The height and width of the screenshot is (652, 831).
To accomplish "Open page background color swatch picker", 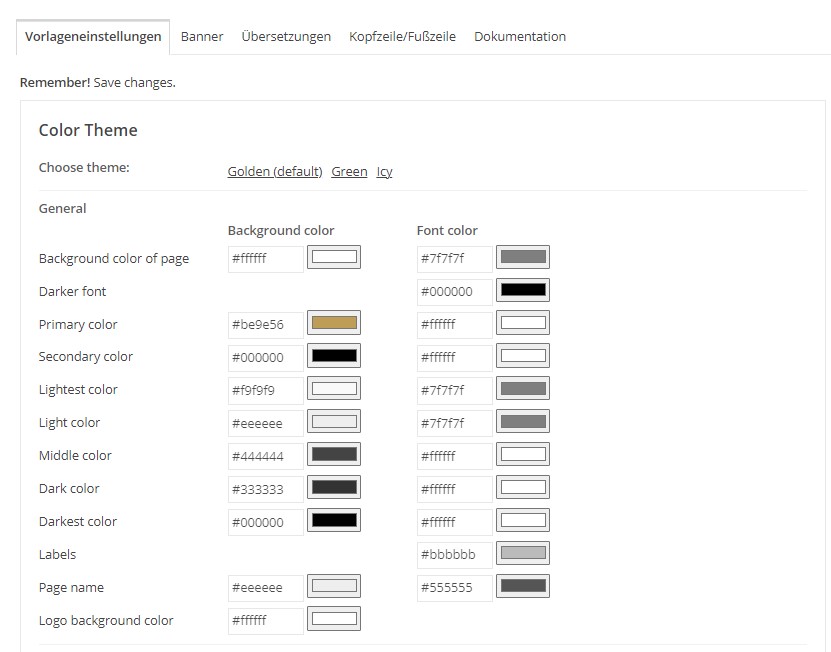I will pyautogui.click(x=334, y=257).
